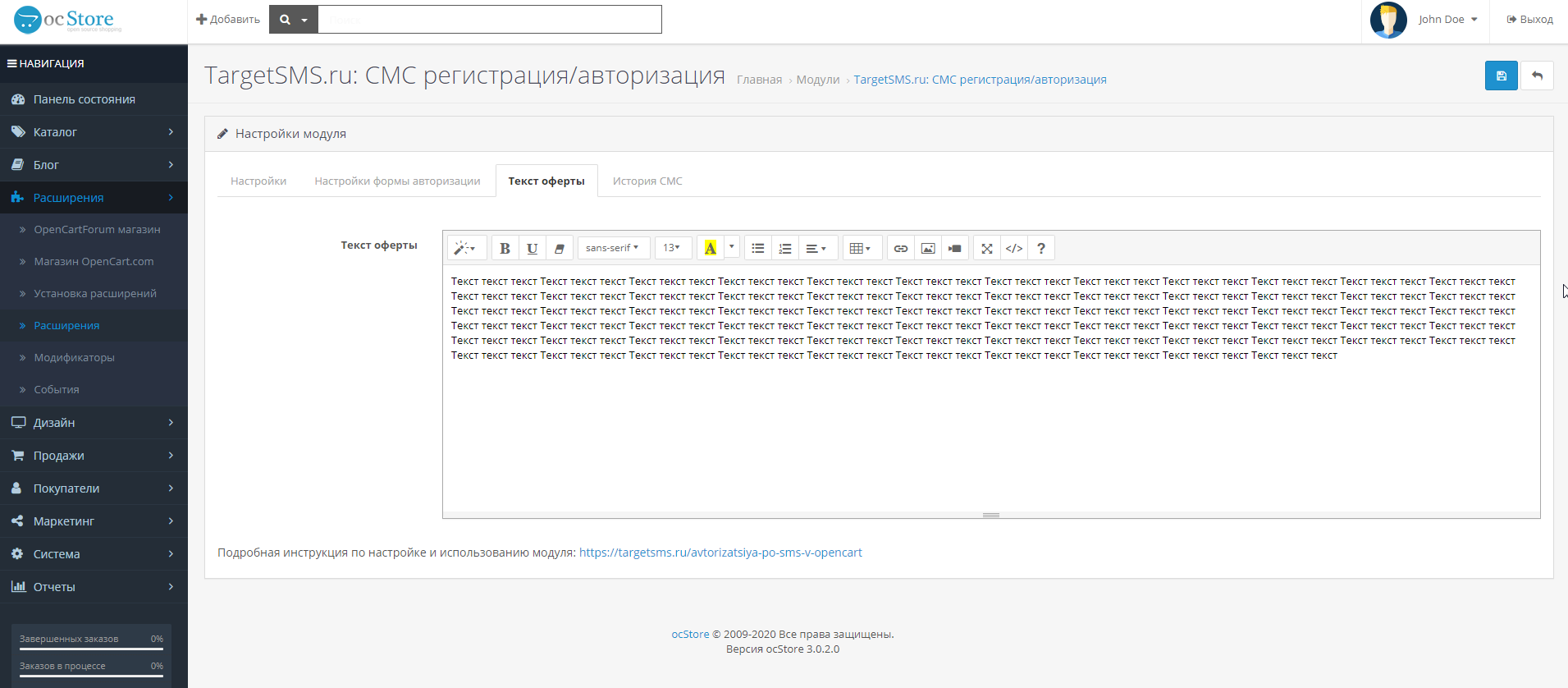This screenshot has width=1568, height=688.
Task: Open the text color picker arrow
Action: pos(732,248)
